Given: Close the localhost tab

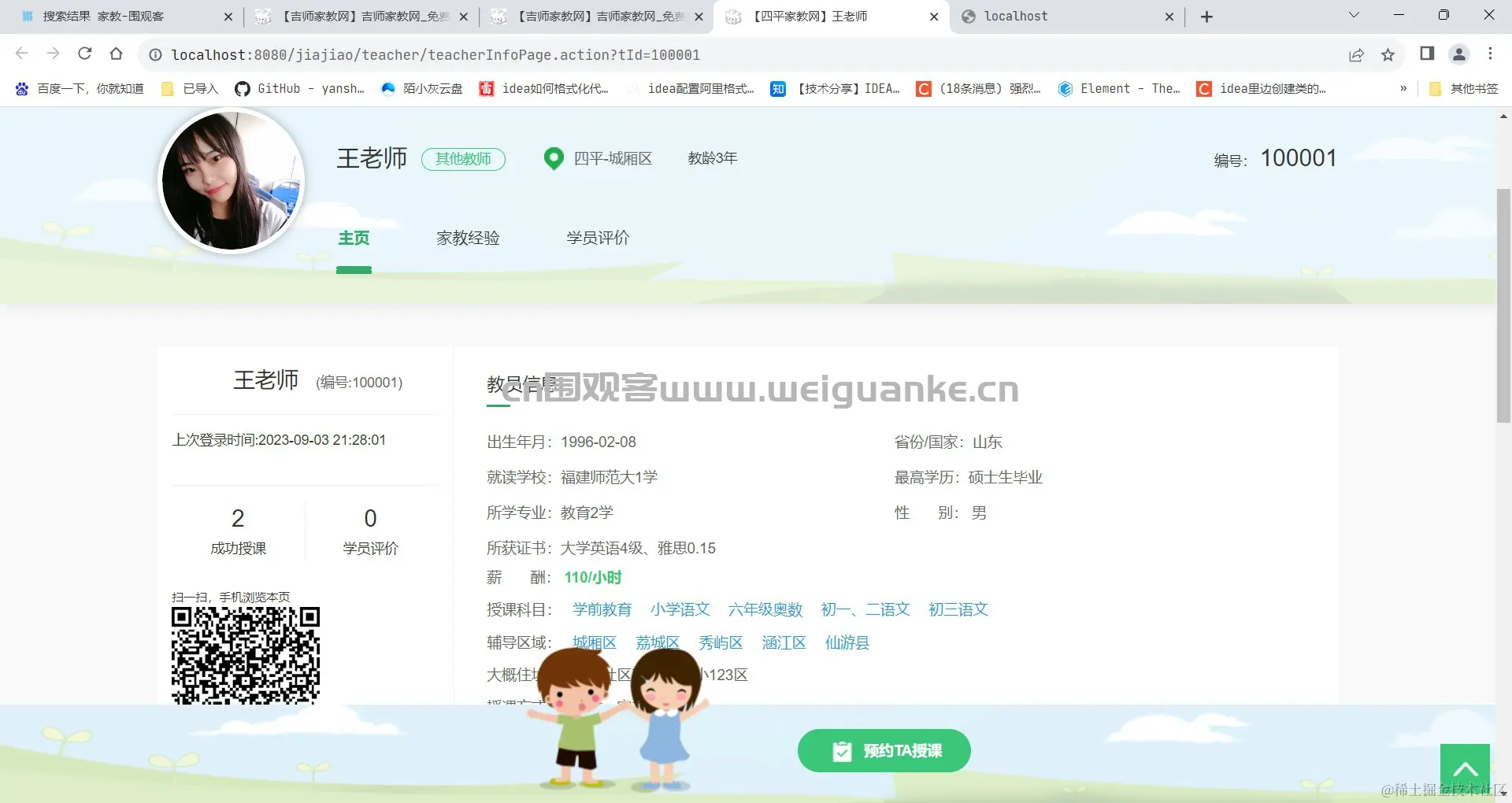Looking at the screenshot, I should pyautogui.click(x=1169, y=17).
